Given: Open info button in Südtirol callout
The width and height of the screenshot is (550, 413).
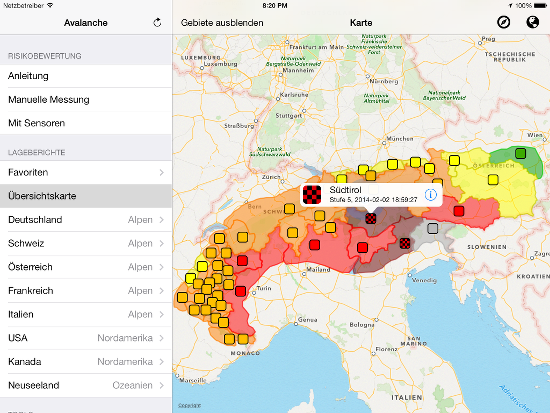Looking at the screenshot, I should click(x=431, y=194).
